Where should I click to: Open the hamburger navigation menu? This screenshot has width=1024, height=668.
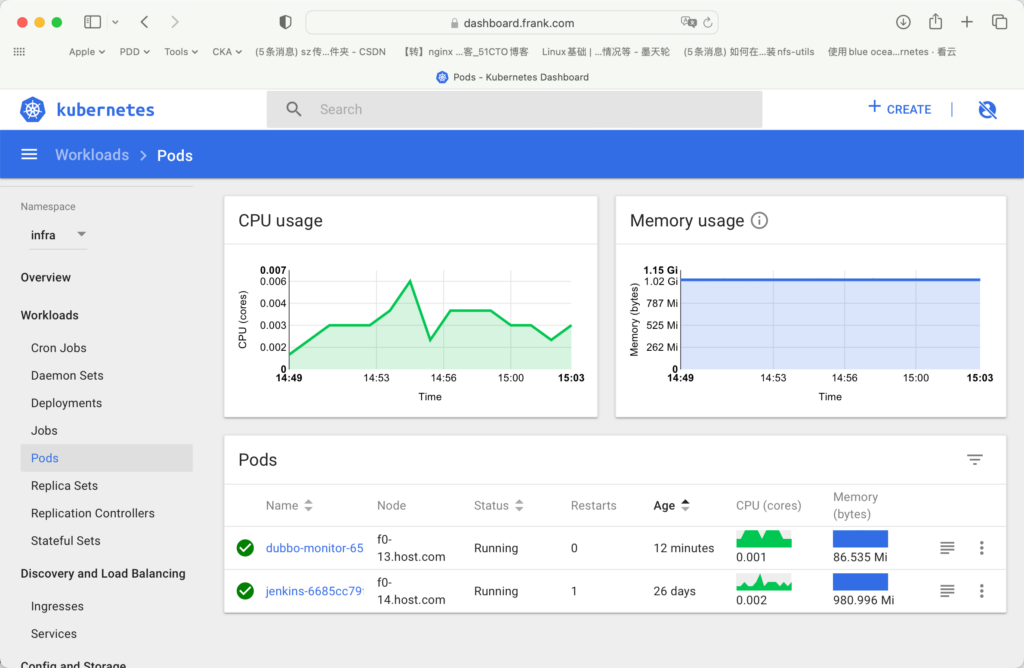(x=29, y=155)
